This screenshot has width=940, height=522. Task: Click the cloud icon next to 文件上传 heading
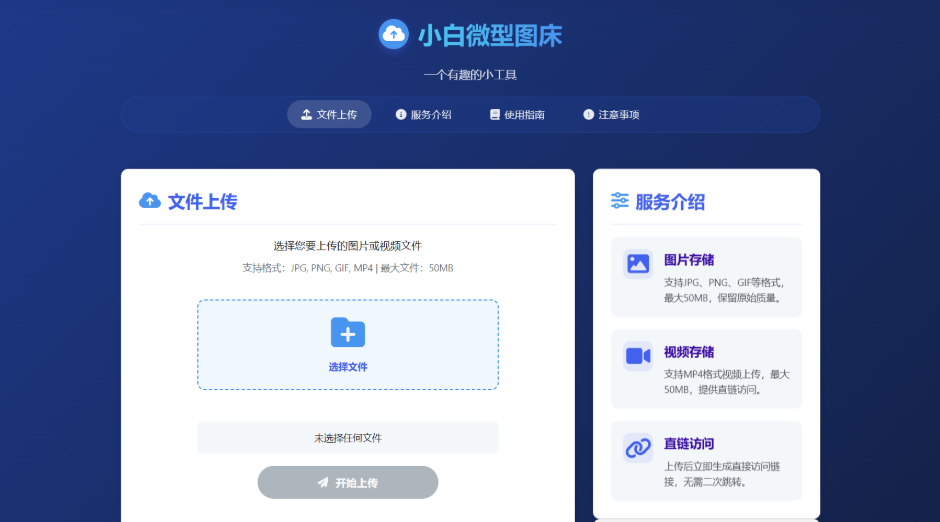[x=150, y=201]
